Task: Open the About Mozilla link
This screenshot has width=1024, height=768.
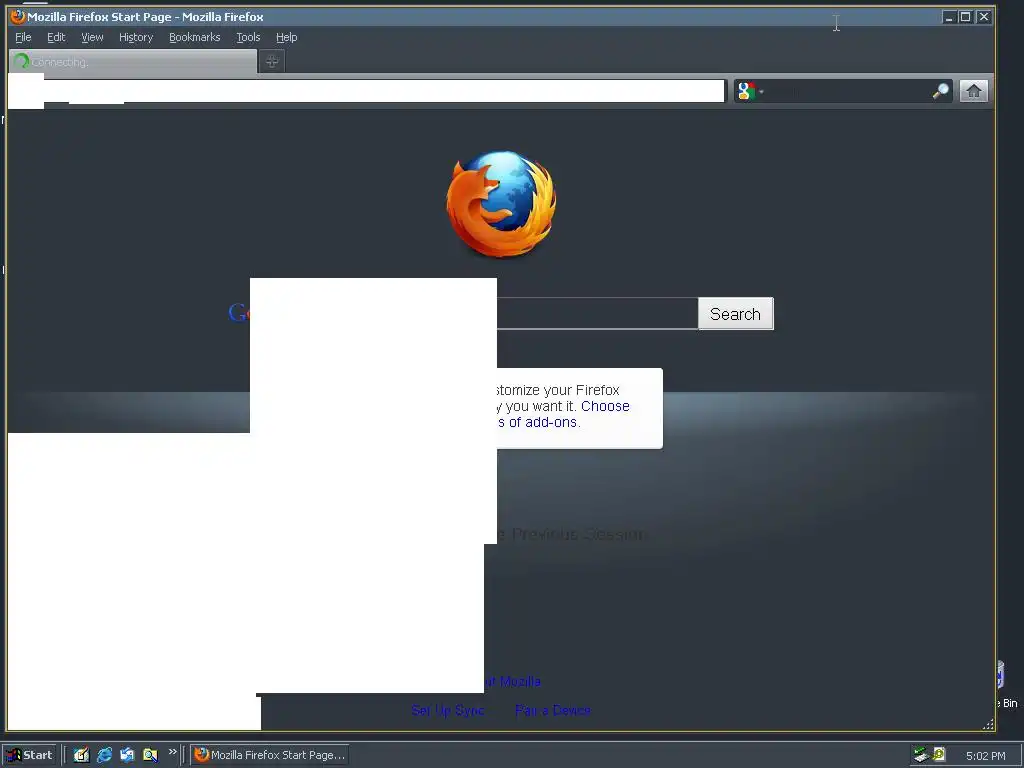Action: point(513,682)
